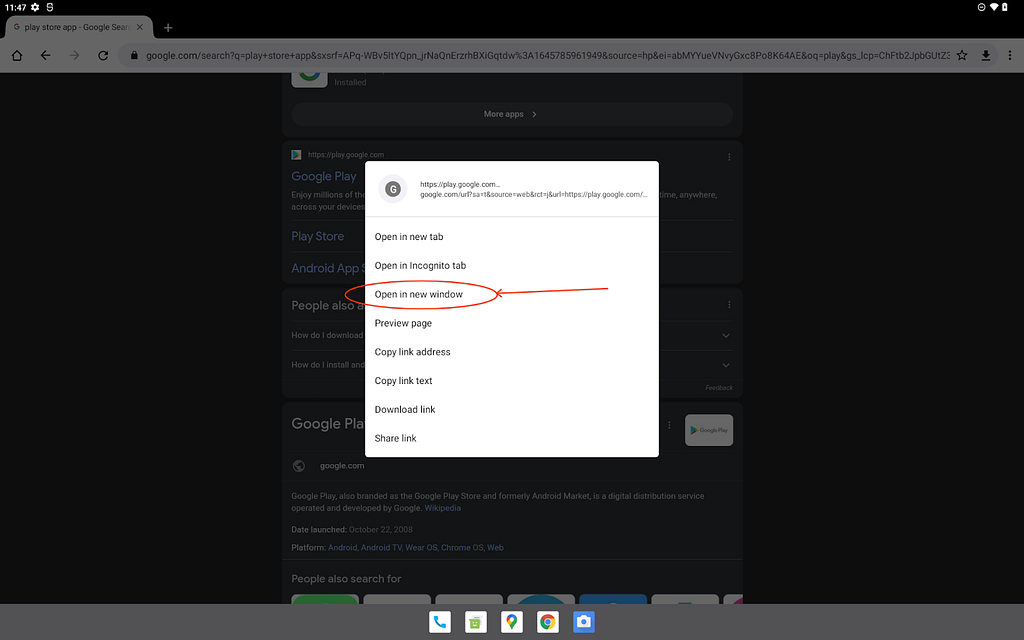Open downloads using the download arrow icon

click(x=985, y=56)
